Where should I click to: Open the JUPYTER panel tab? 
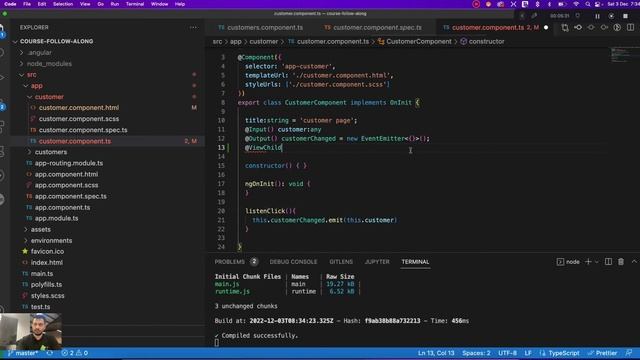click(x=377, y=262)
